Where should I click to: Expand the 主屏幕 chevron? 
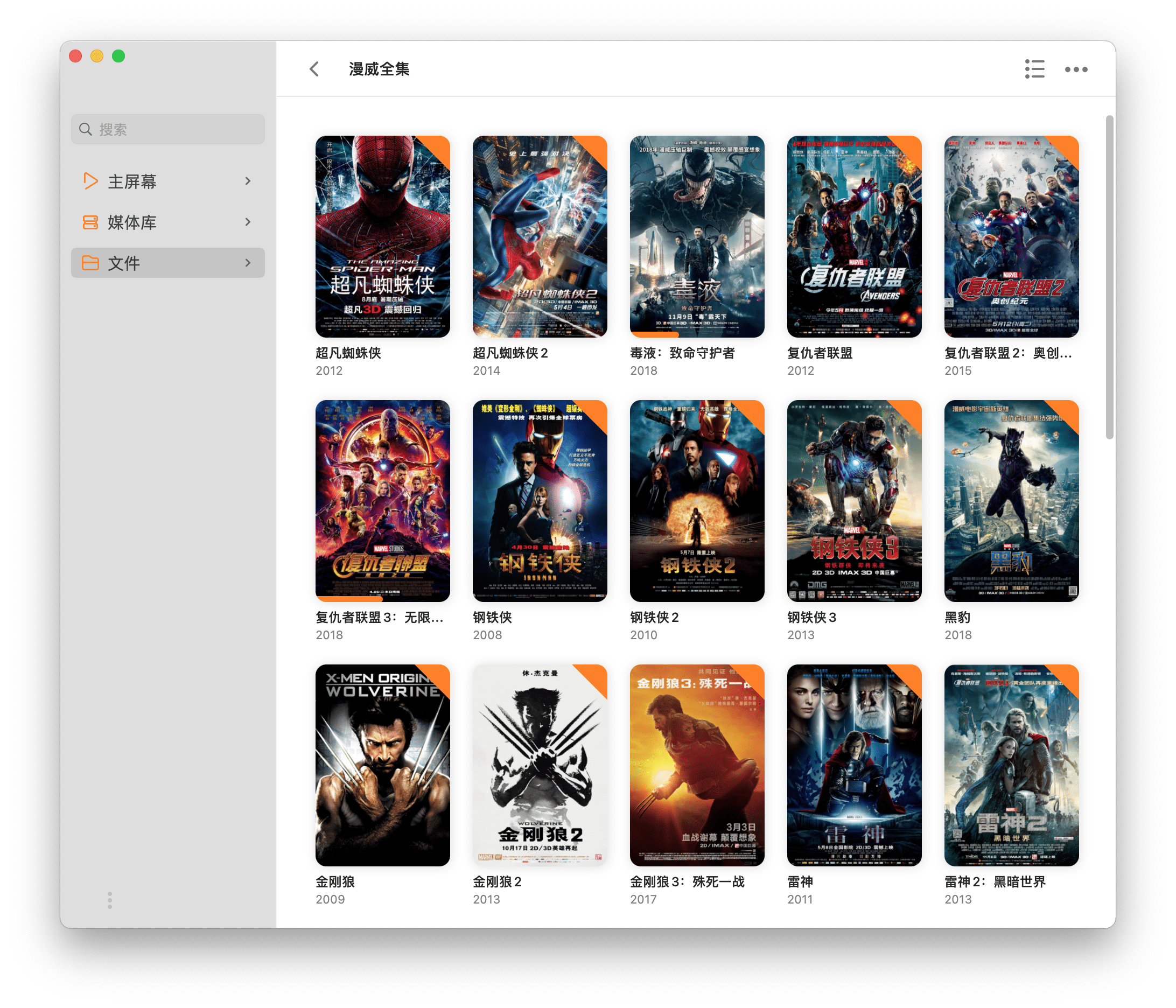tap(248, 181)
